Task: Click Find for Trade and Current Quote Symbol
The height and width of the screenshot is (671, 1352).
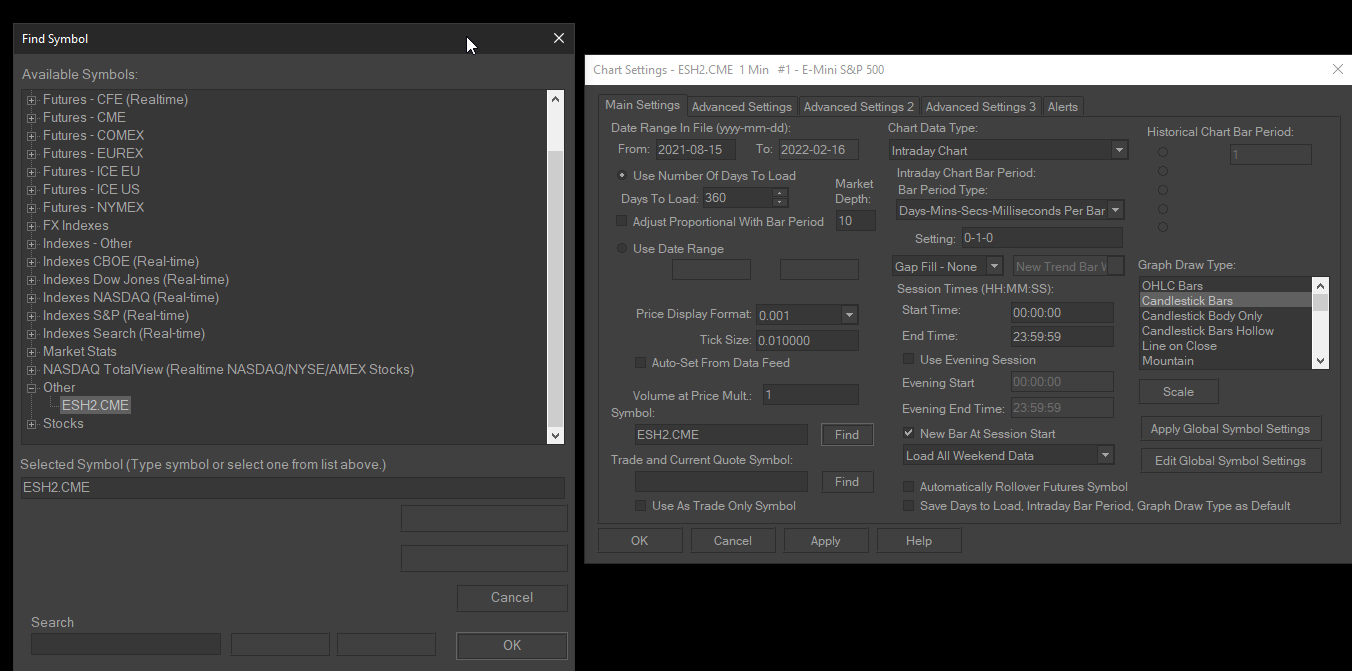Action: (847, 482)
